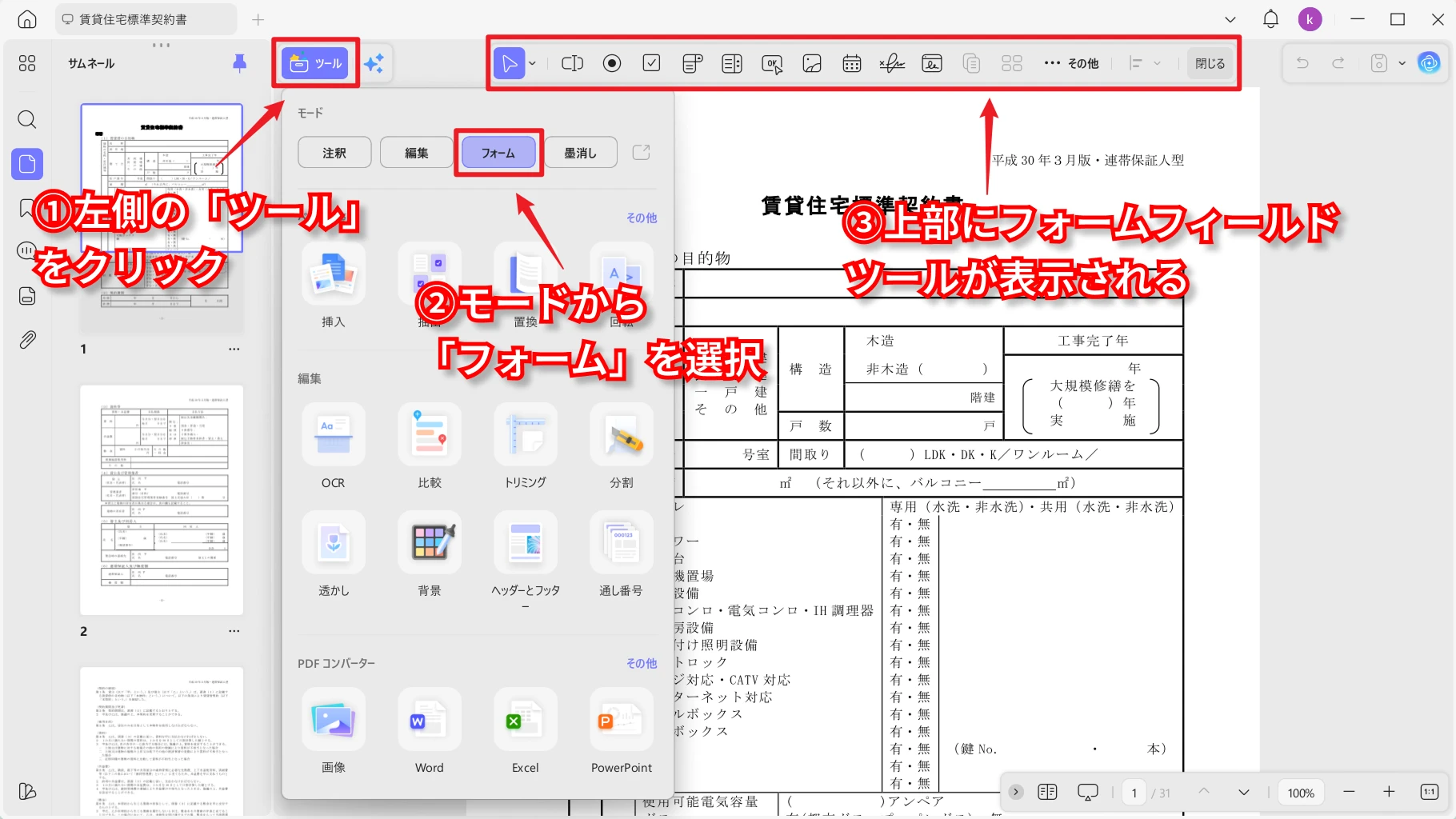The image size is (1456, 819).
Task: Expand the selection tool dropdown arrow
Action: pyautogui.click(x=532, y=63)
